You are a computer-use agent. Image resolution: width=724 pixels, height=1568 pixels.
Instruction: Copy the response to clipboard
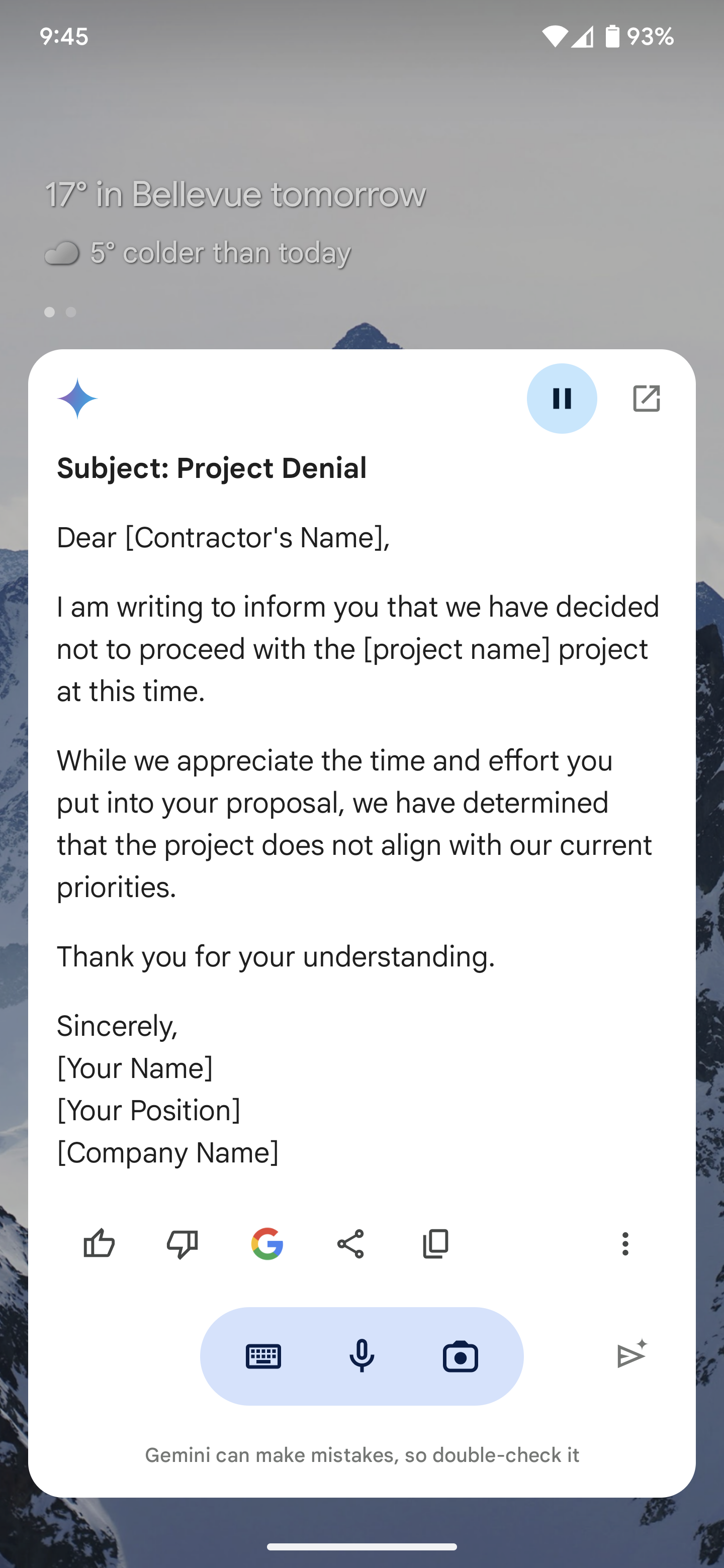click(x=435, y=1243)
